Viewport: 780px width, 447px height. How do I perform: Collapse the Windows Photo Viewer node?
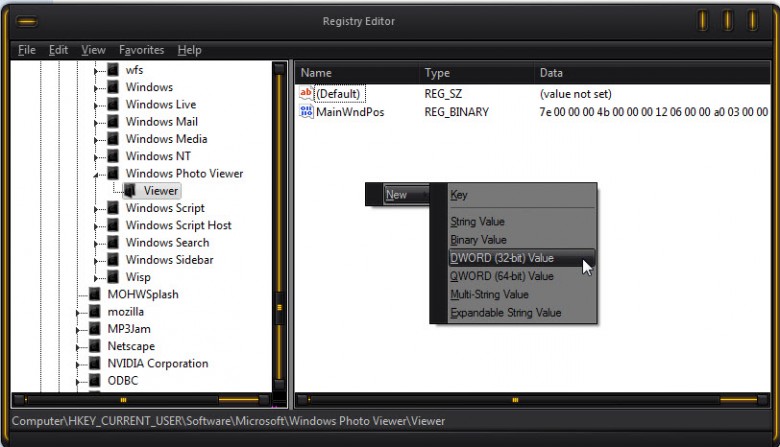[x=96, y=175]
